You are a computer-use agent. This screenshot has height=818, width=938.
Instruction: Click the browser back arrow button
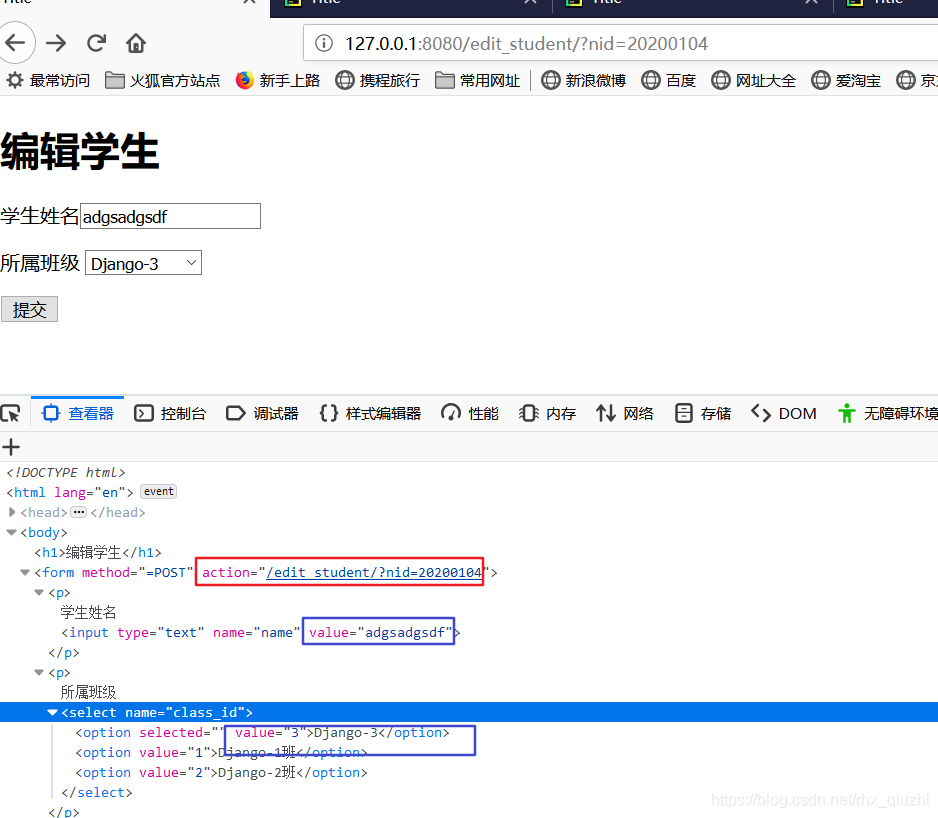click(x=16, y=43)
